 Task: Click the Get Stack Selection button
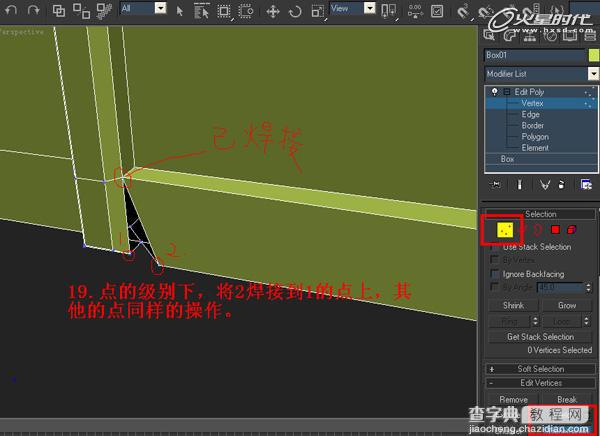coord(540,337)
